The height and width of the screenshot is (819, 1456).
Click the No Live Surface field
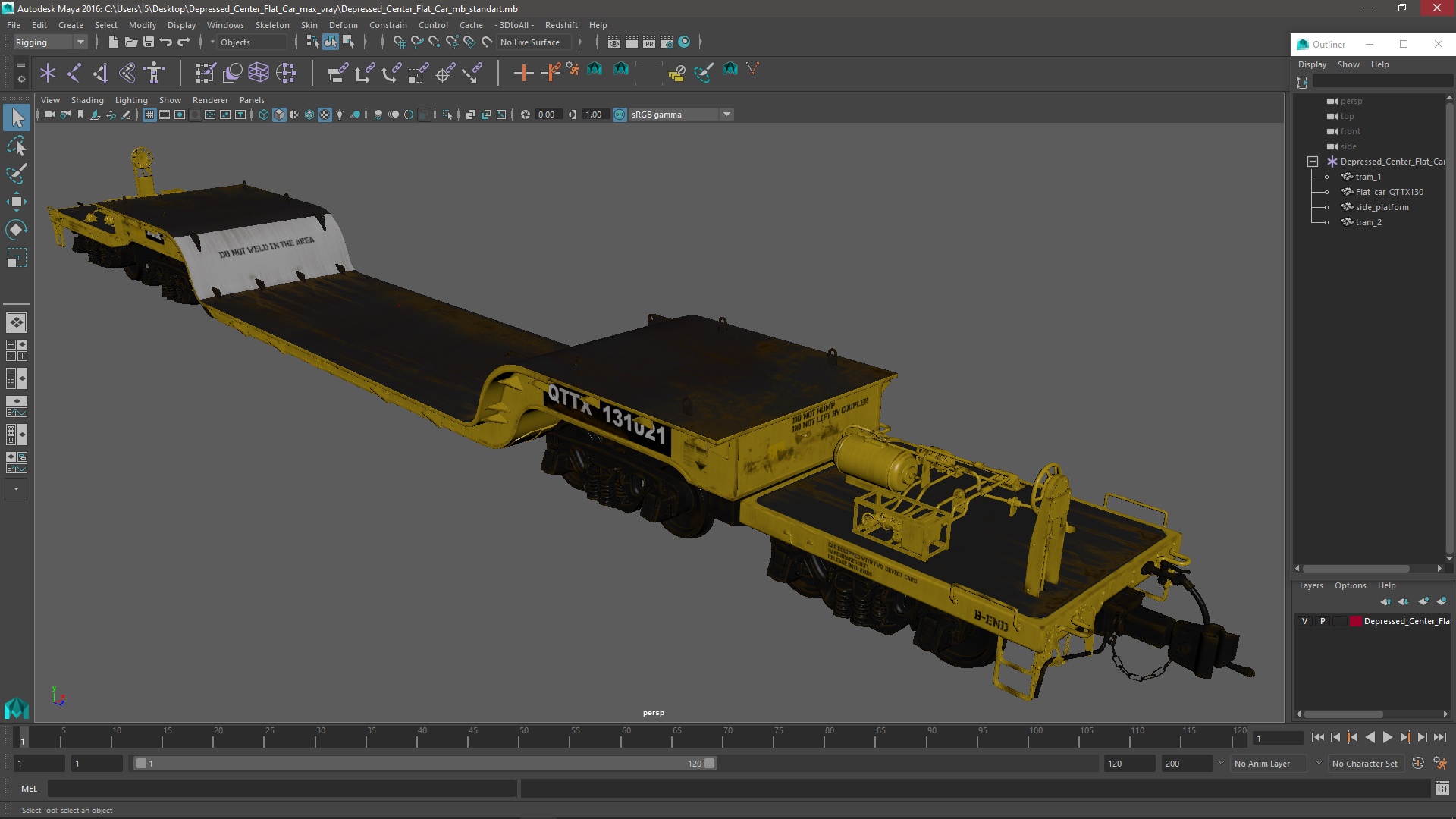pyautogui.click(x=530, y=42)
